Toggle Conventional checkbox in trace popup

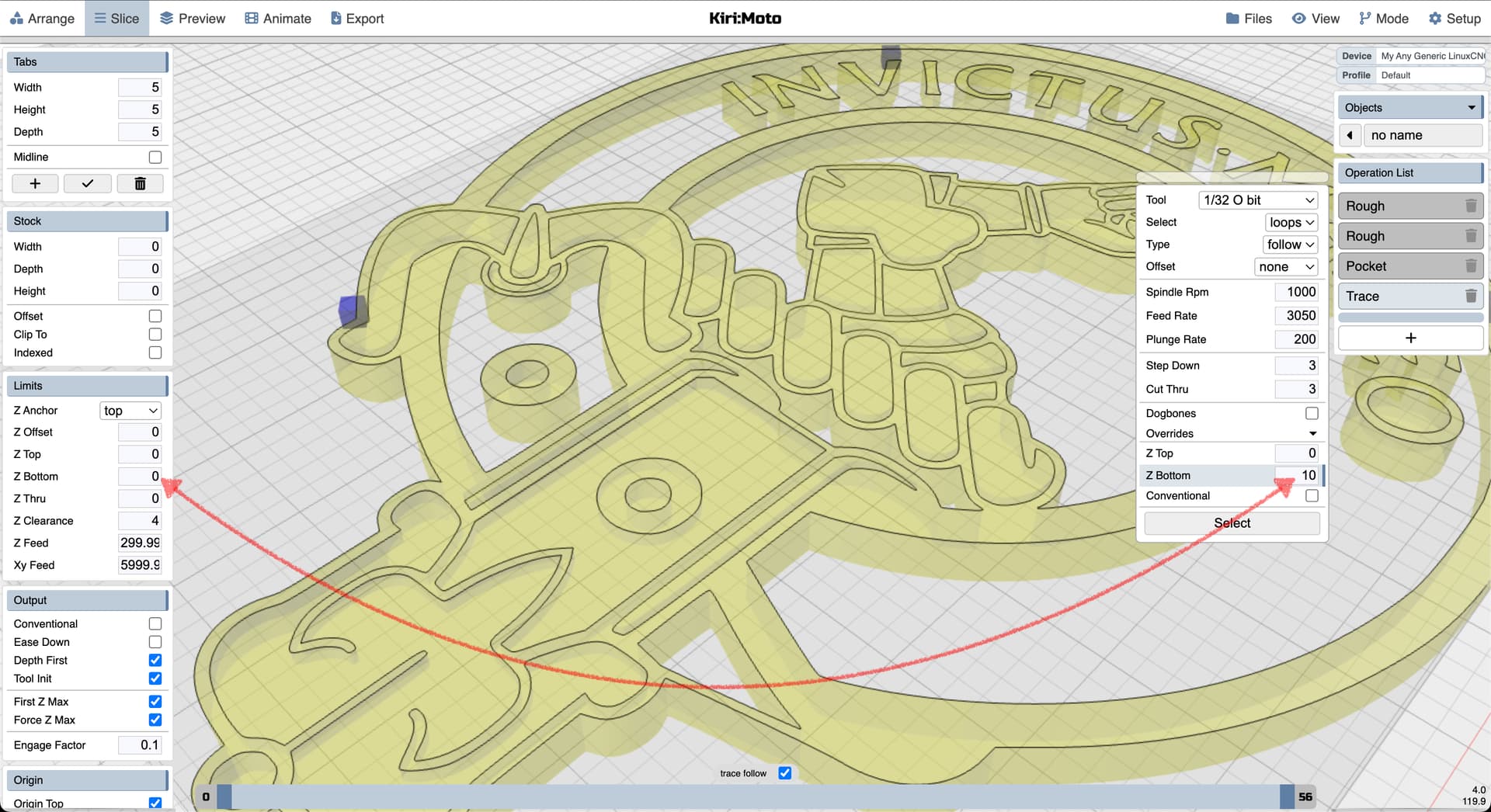pyautogui.click(x=1312, y=495)
